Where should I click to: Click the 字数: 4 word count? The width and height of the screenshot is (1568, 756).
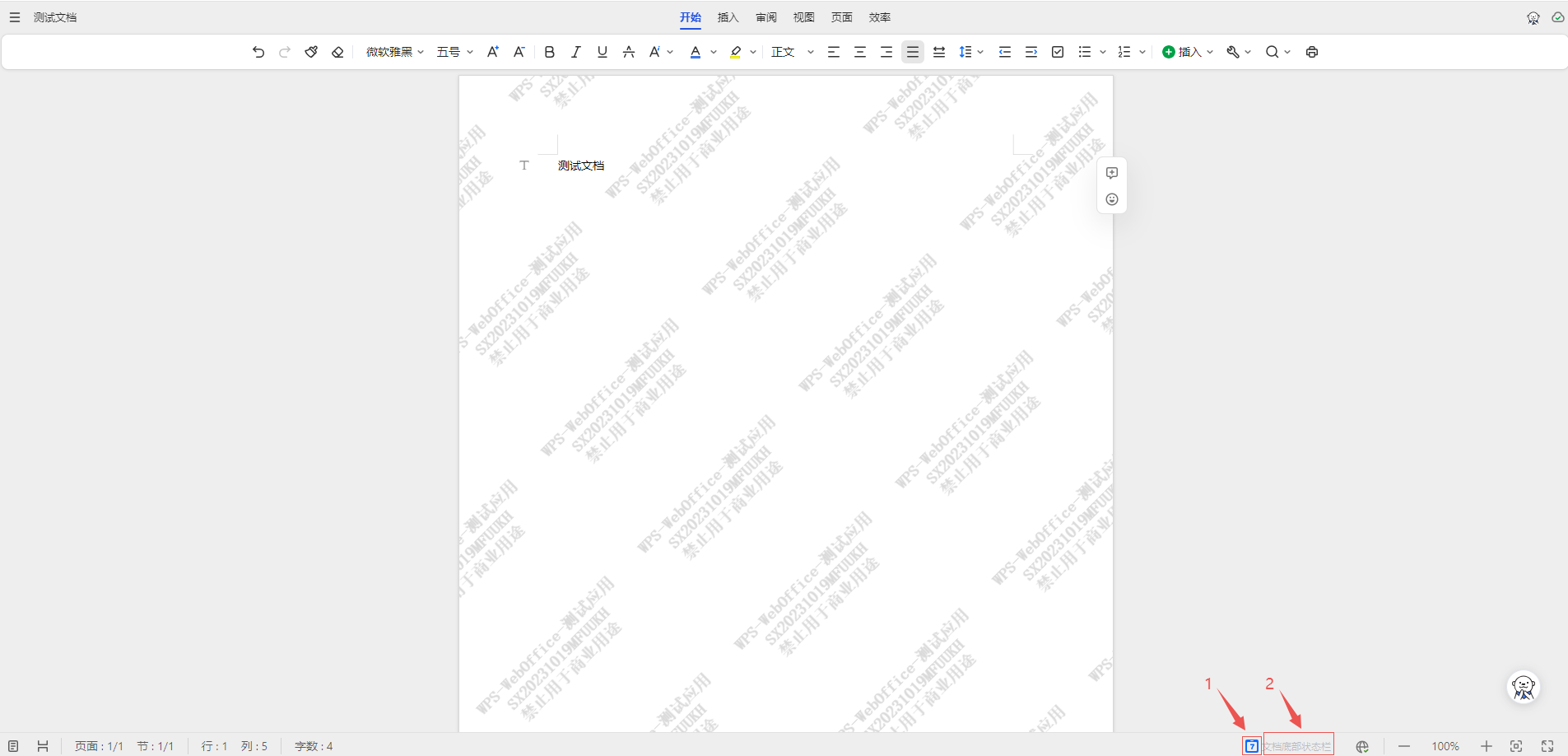pos(314,746)
